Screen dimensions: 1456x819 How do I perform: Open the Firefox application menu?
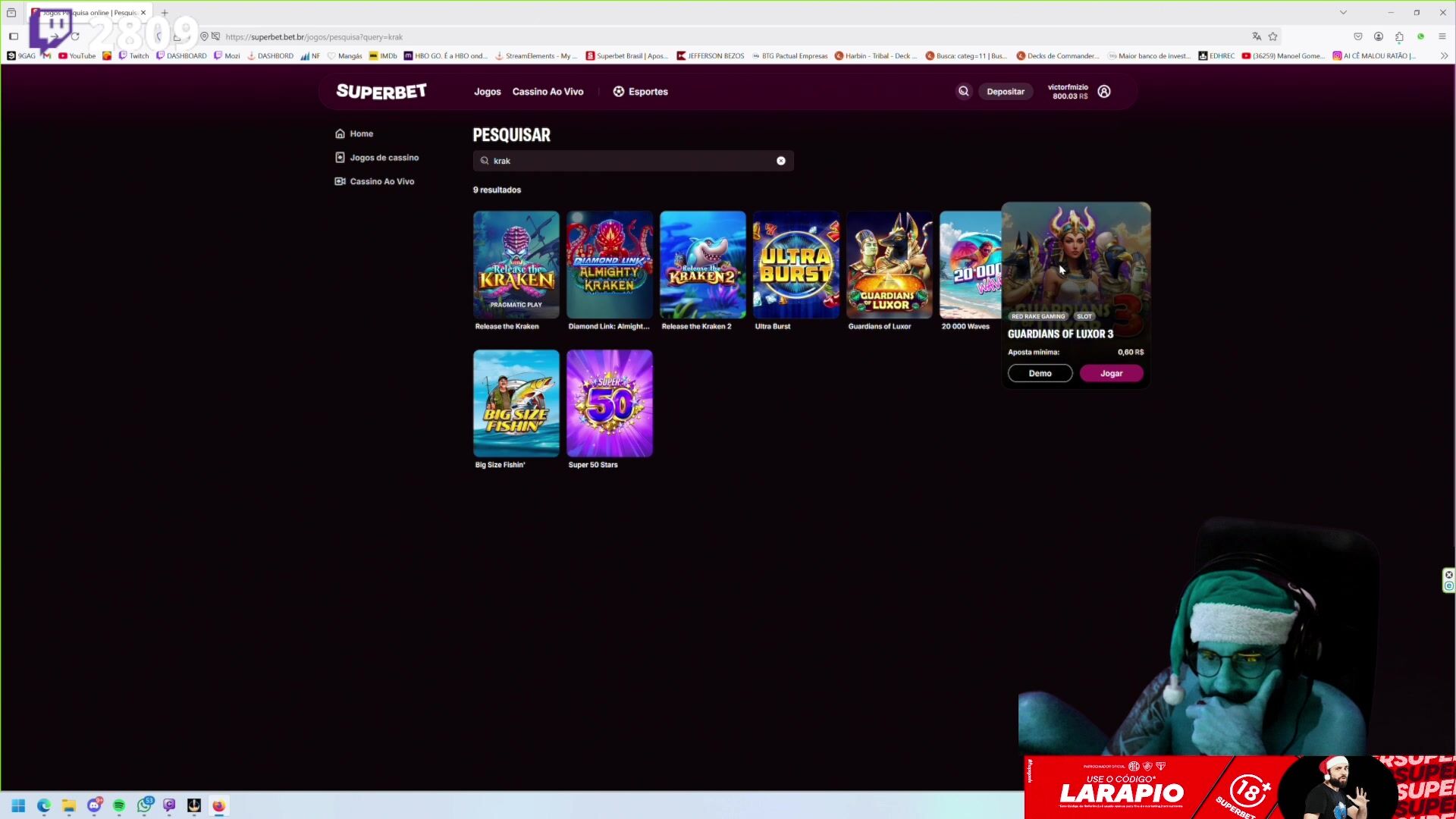point(1442,36)
